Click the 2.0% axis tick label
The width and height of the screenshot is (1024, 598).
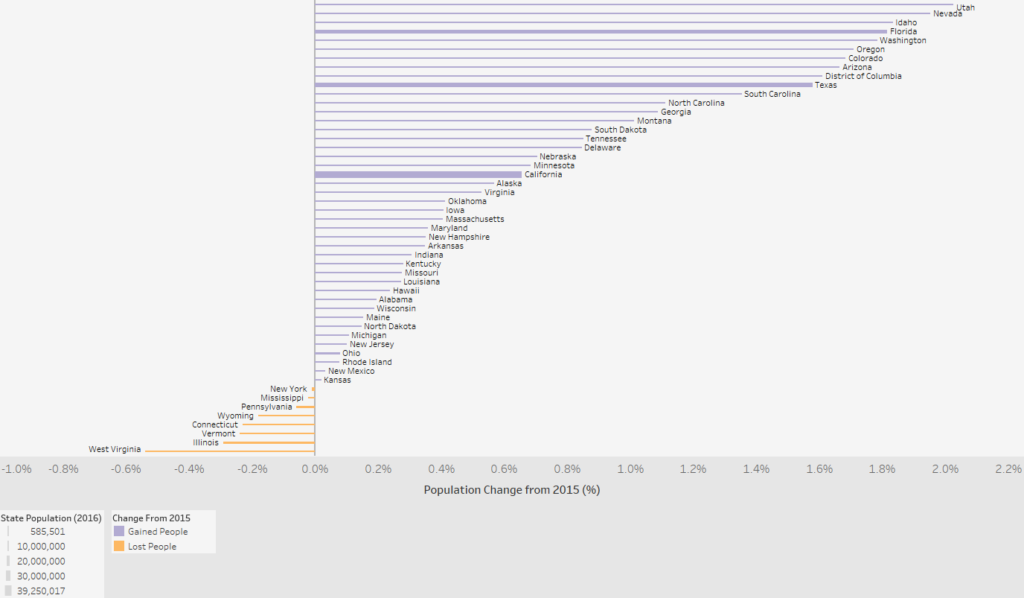945,469
